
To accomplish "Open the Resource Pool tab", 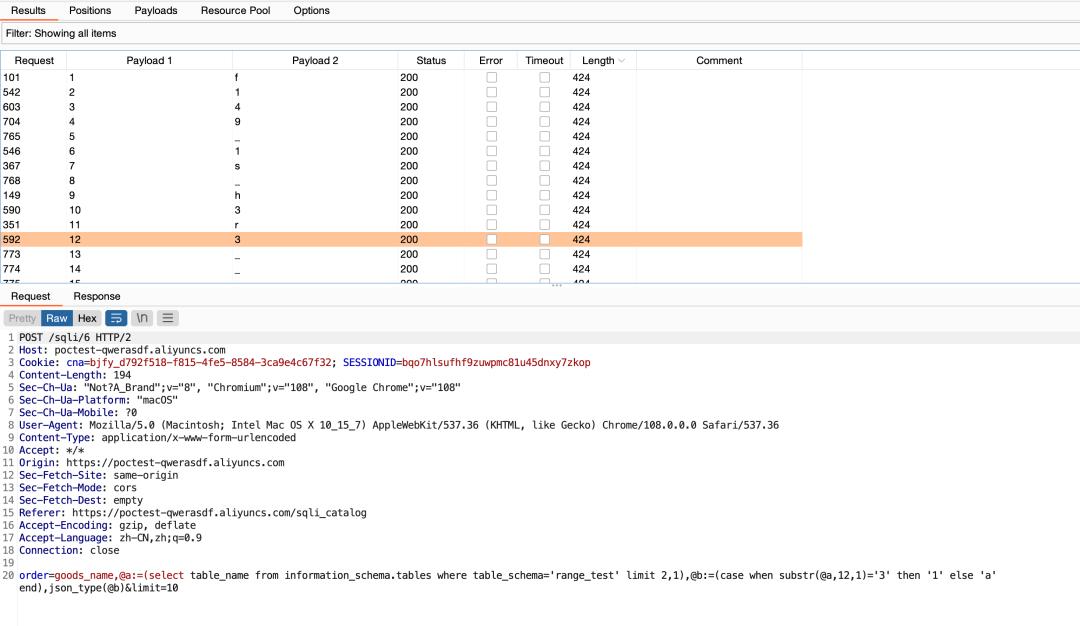I will pos(236,10).
